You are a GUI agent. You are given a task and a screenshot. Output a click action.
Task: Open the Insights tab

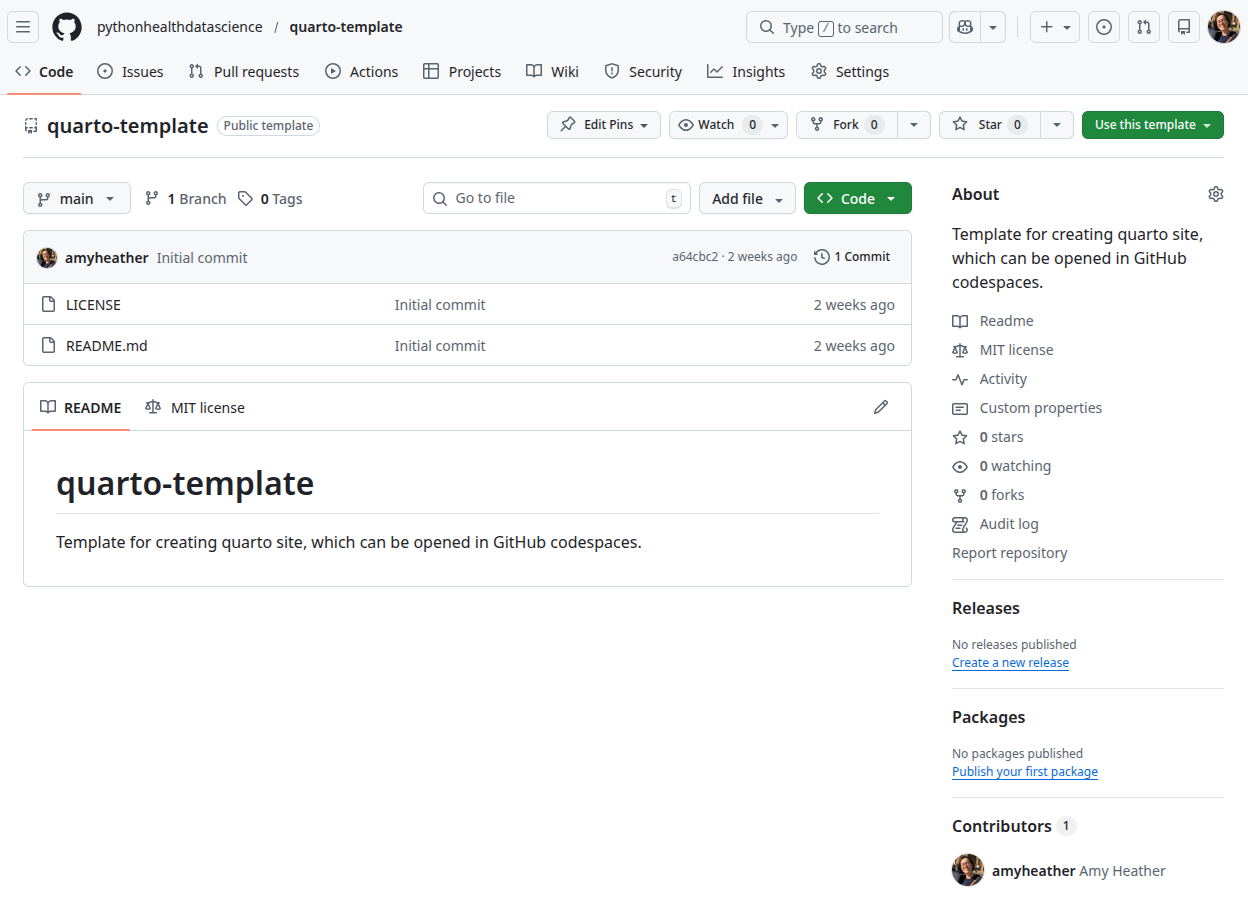746,71
